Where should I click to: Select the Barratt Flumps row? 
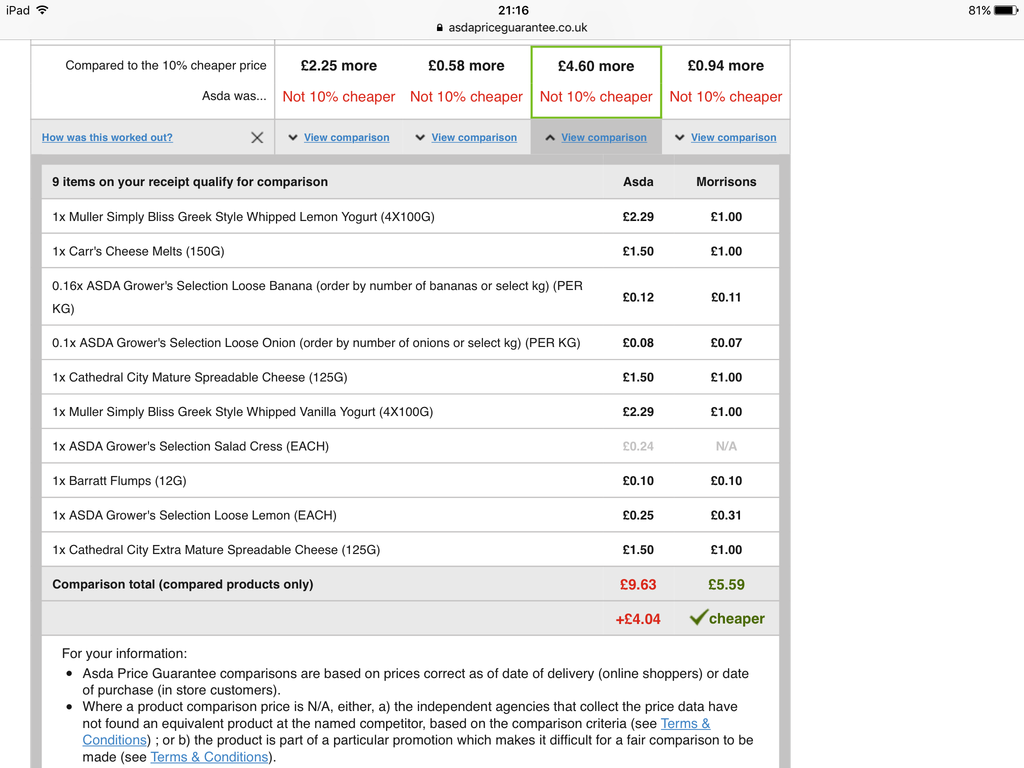pos(410,481)
